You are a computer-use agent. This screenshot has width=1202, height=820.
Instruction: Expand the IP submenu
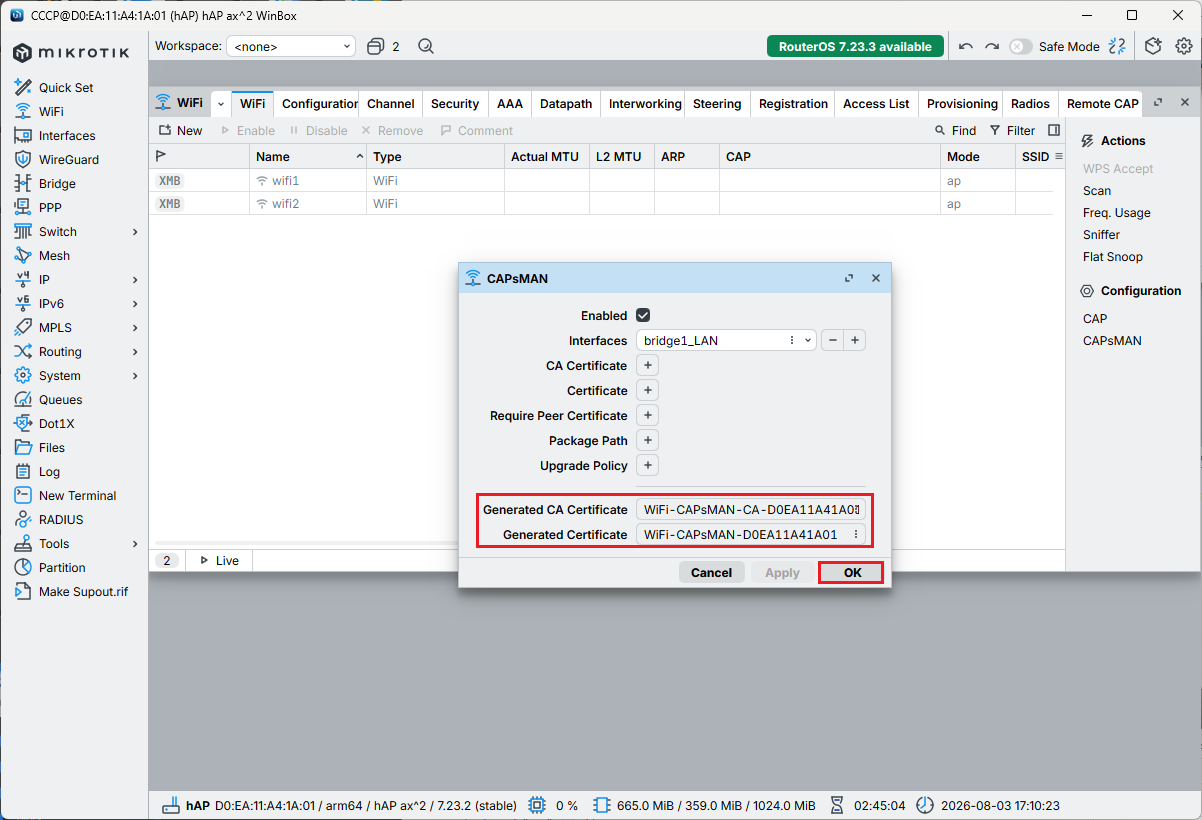[135, 279]
